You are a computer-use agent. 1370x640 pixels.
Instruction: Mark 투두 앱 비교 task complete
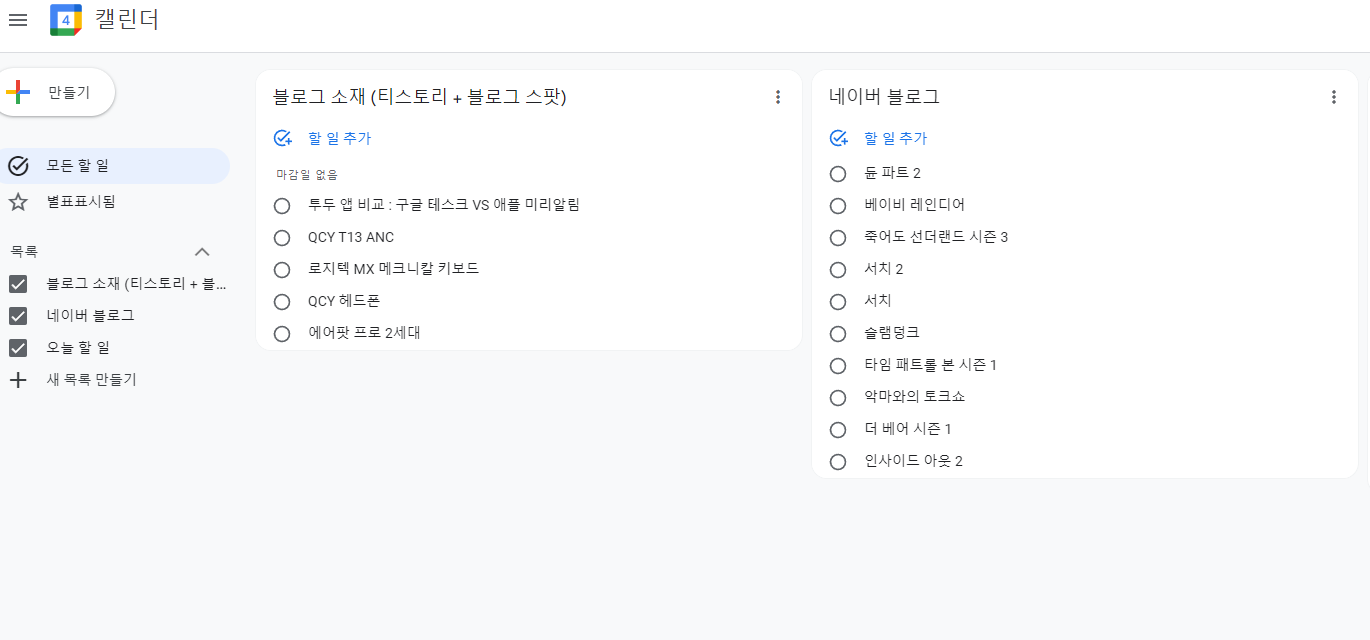pos(282,206)
